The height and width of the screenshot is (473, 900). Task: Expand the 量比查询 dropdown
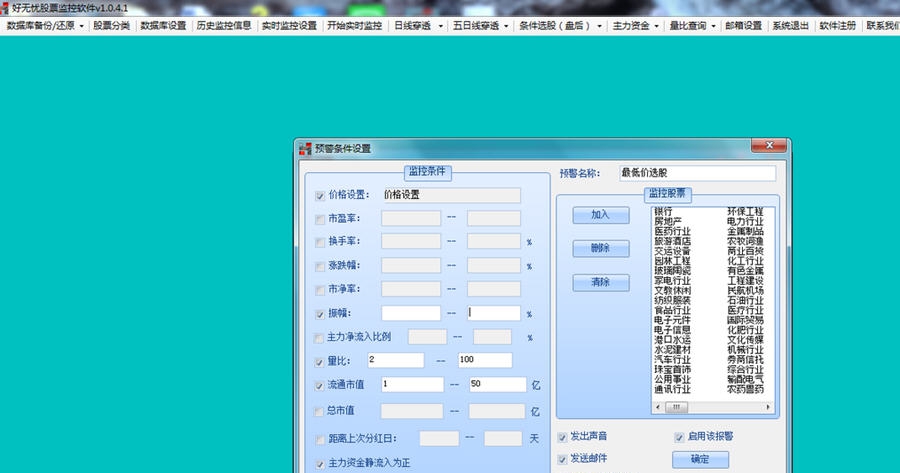[x=692, y=26]
